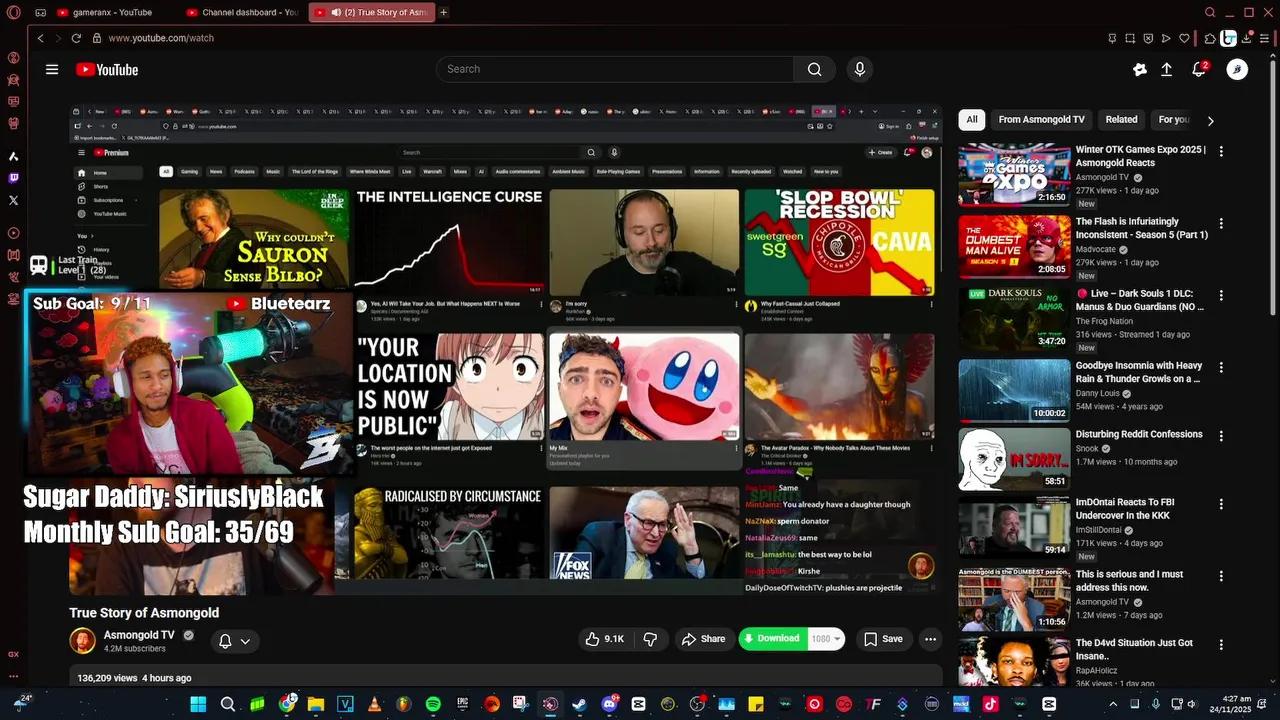
Task: Open Goodbye Insomnia rain thumbnail
Action: pyautogui.click(x=1015, y=391)
